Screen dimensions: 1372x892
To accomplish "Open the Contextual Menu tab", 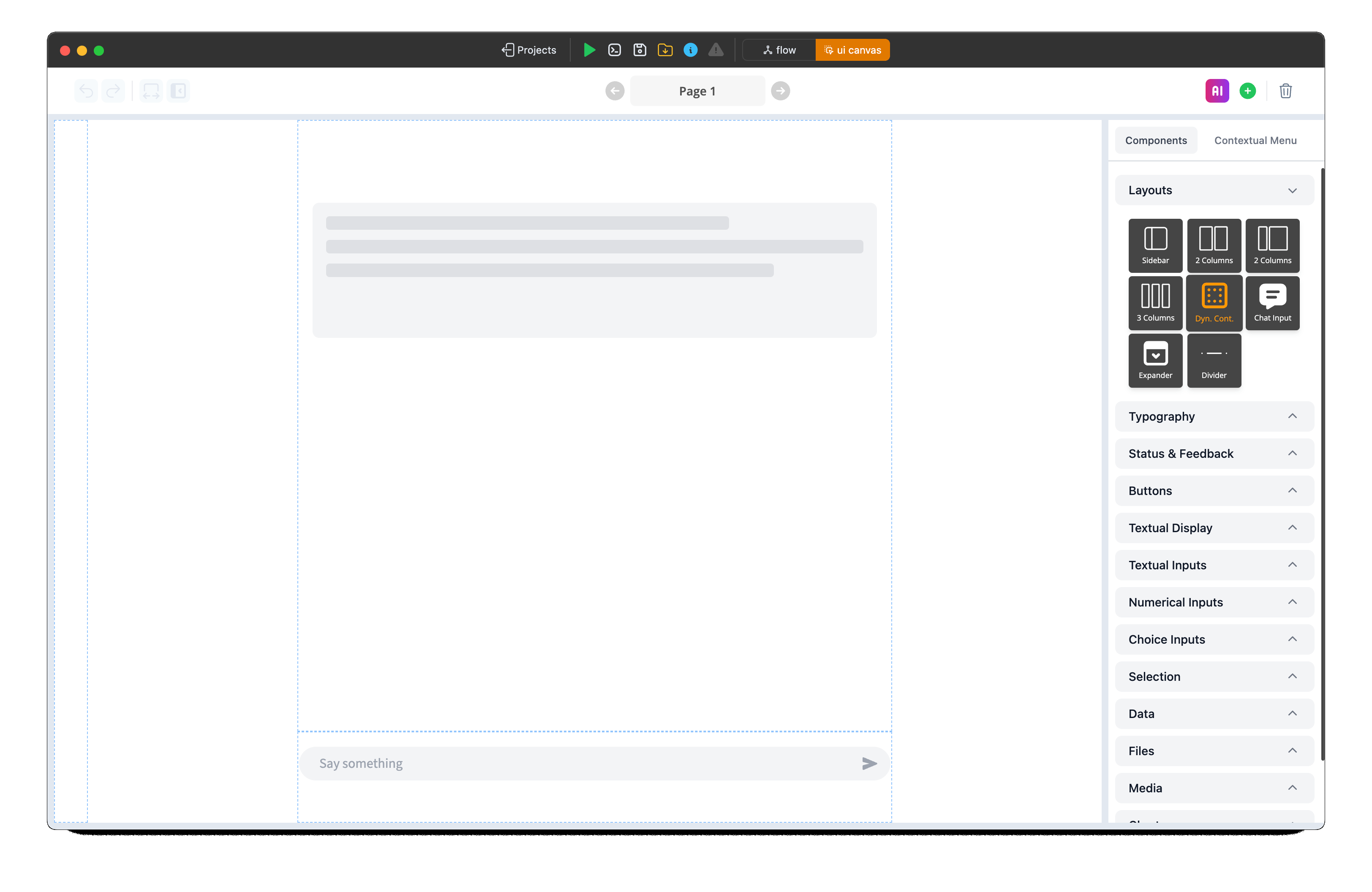I will (x=1255, y=141).
